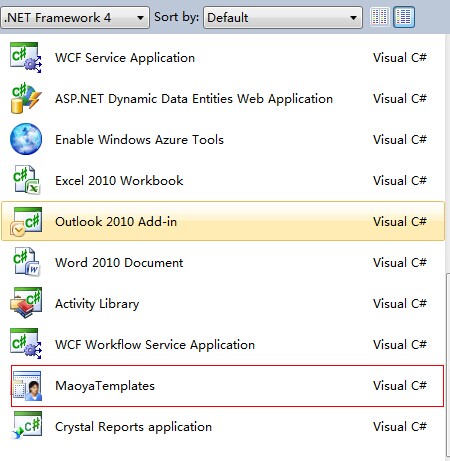Click the WCF Service Application template icon

point(26,58)
